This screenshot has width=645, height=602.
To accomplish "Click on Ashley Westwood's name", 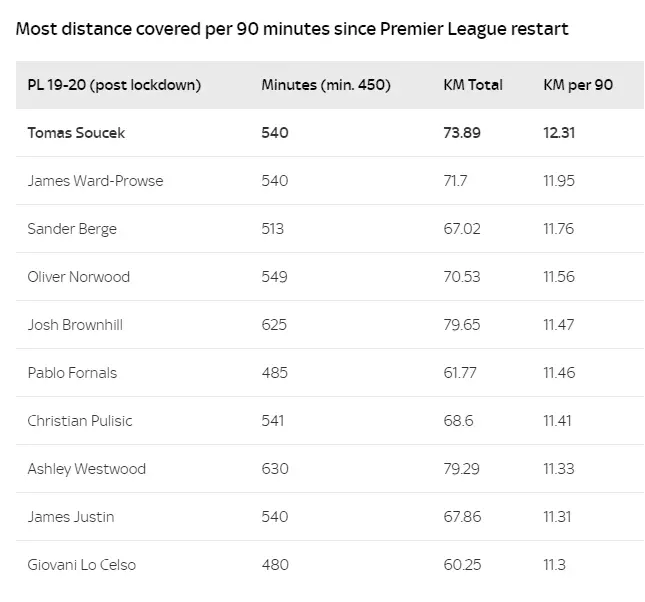I will (86, 469).
